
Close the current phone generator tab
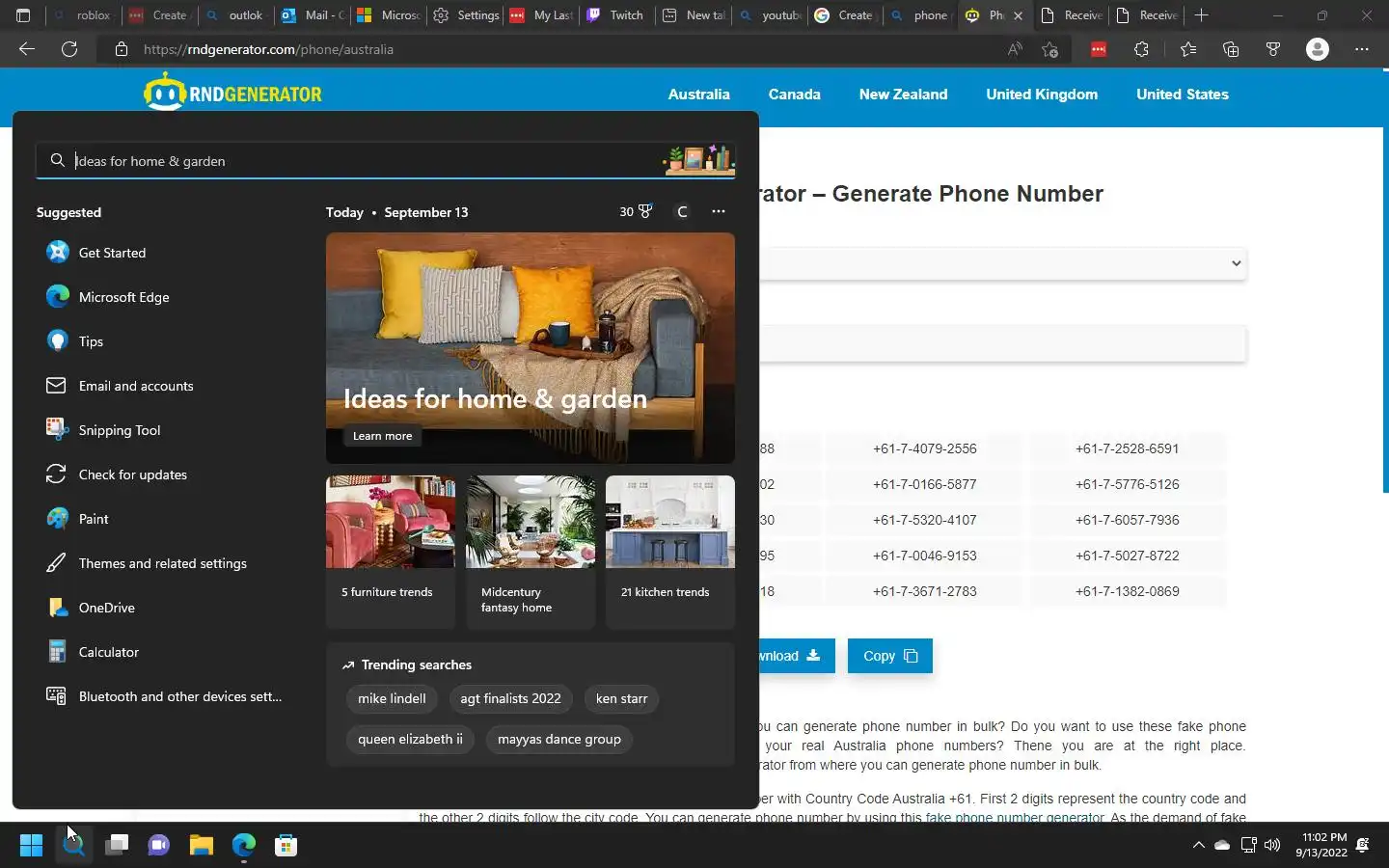click(1018, 15)
